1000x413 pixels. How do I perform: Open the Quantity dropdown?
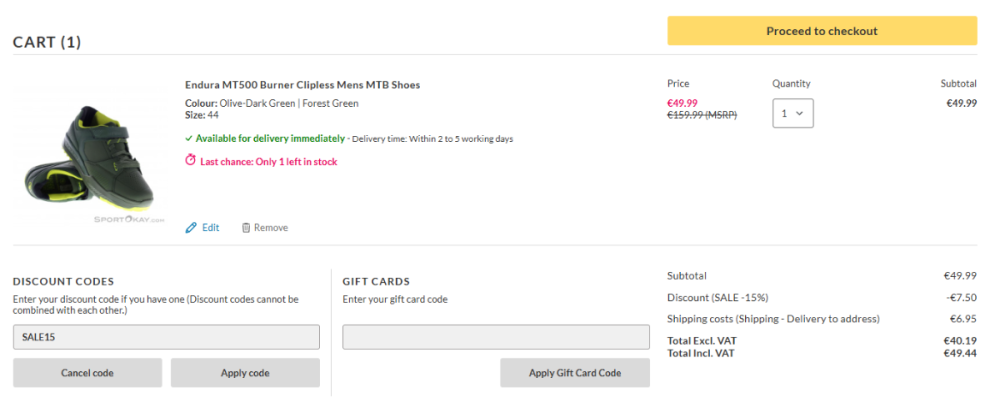tap(793, 113)
